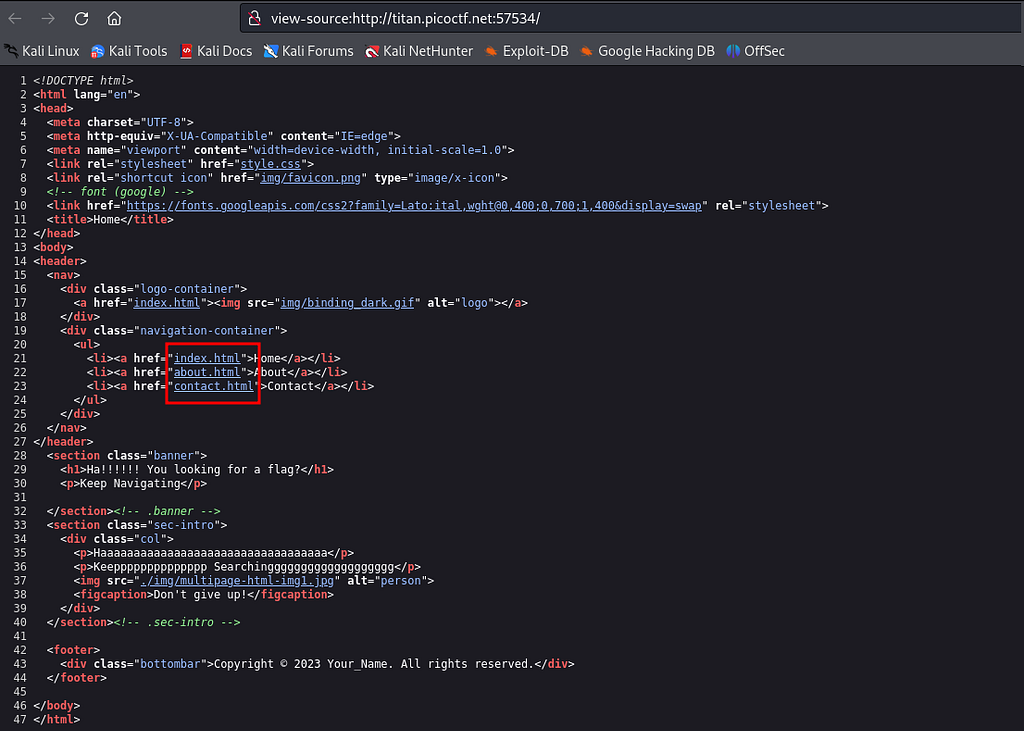
Task: Open the Kali Forums bookmark
Action: [x=308, y=51]
